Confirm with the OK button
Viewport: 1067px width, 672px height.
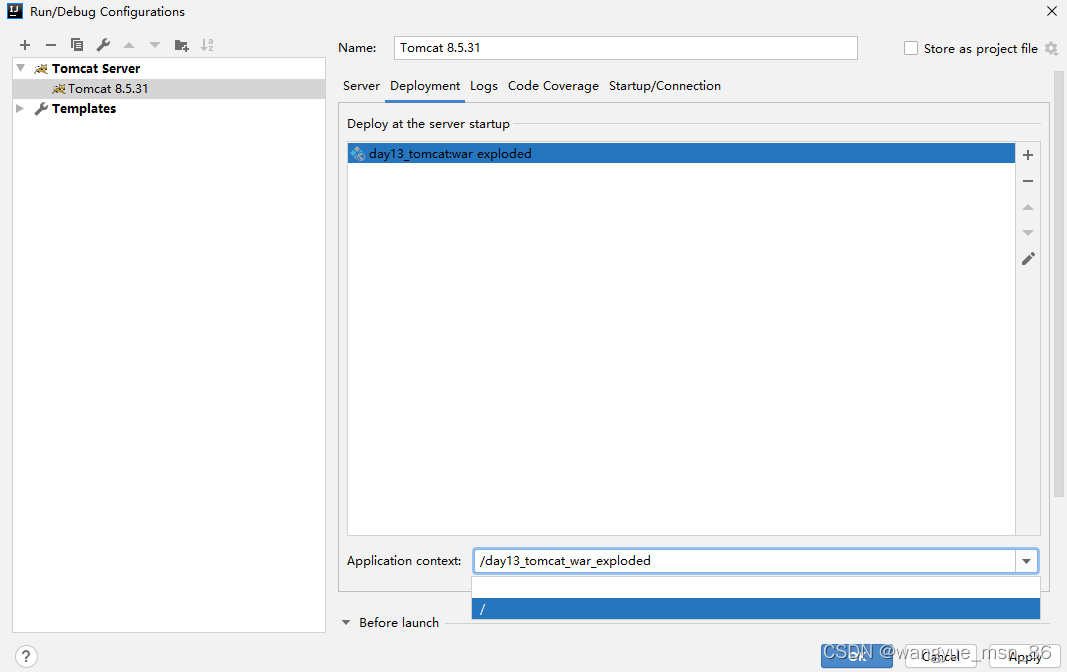pos(856,656)
